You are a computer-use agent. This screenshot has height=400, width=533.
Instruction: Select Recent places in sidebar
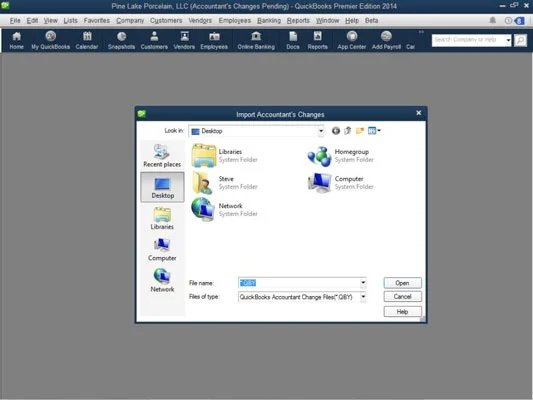162,156
